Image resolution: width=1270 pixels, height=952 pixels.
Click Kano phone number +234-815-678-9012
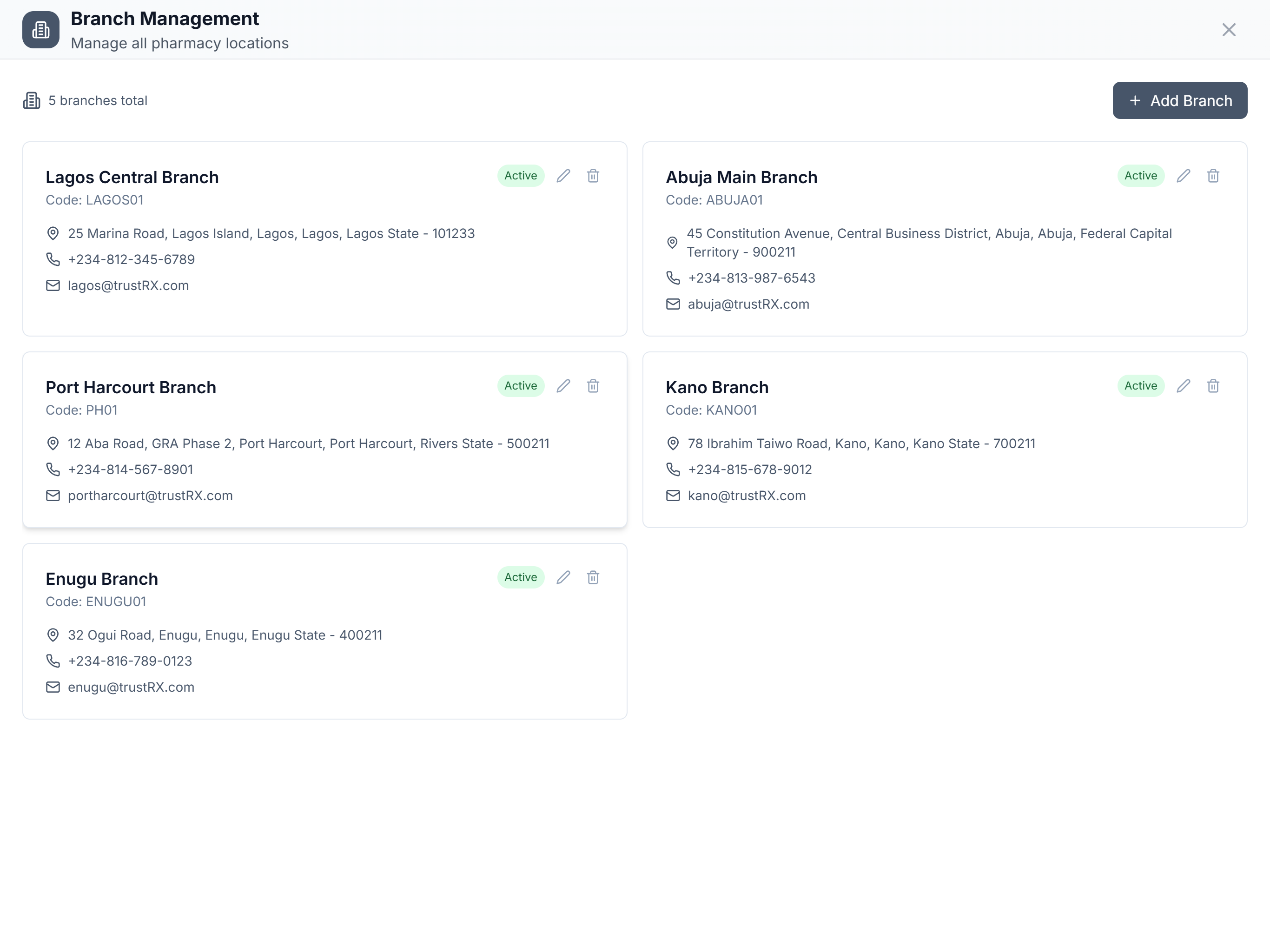pos(750,469)
